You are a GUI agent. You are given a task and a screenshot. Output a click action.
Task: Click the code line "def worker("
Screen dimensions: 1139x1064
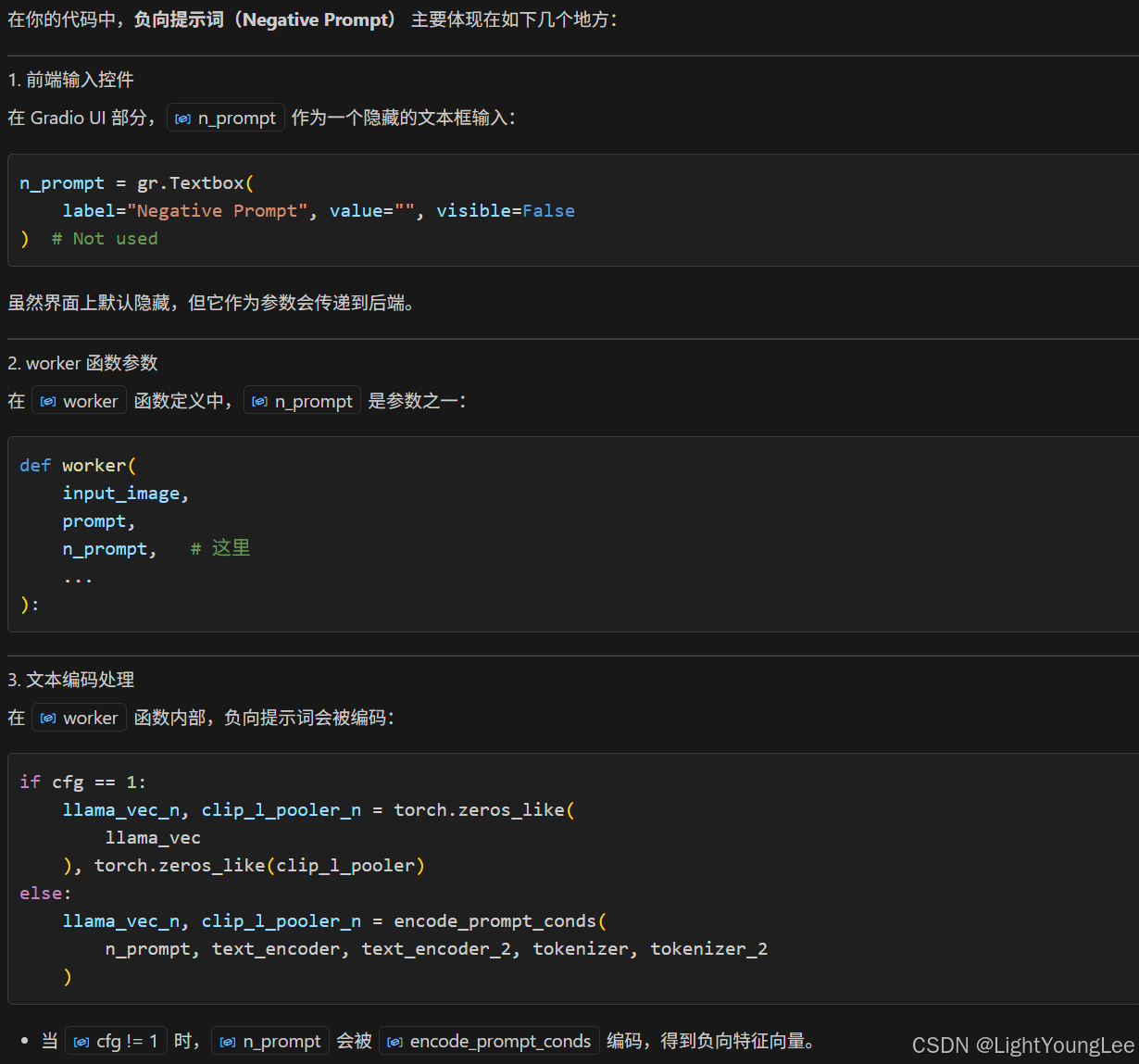[78, 466]
